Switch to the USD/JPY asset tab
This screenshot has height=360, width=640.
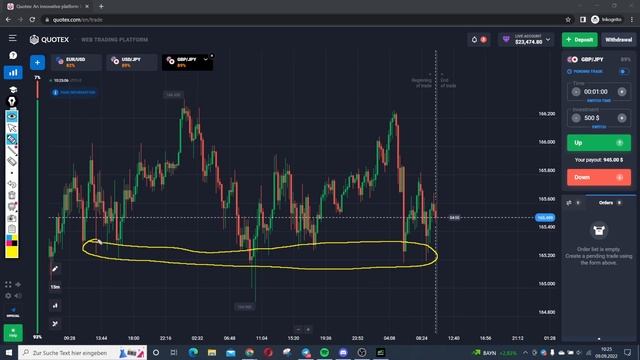coord(131,62)
